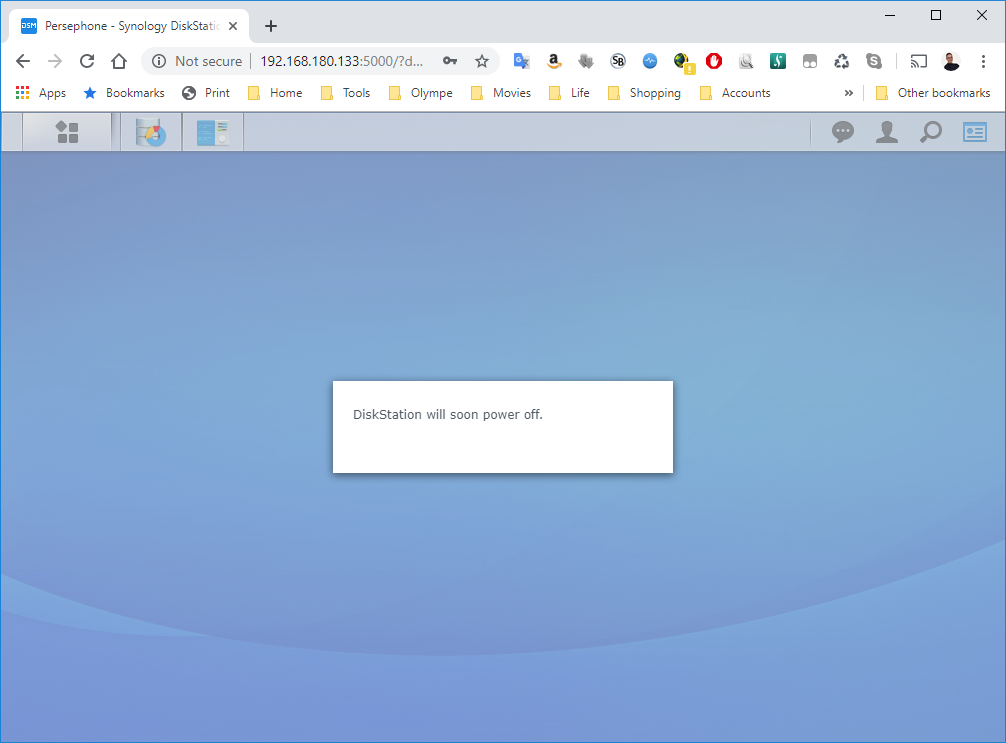Go back in browser history
The width and height of the screenshot is (1006, 743).
[23, 61]
